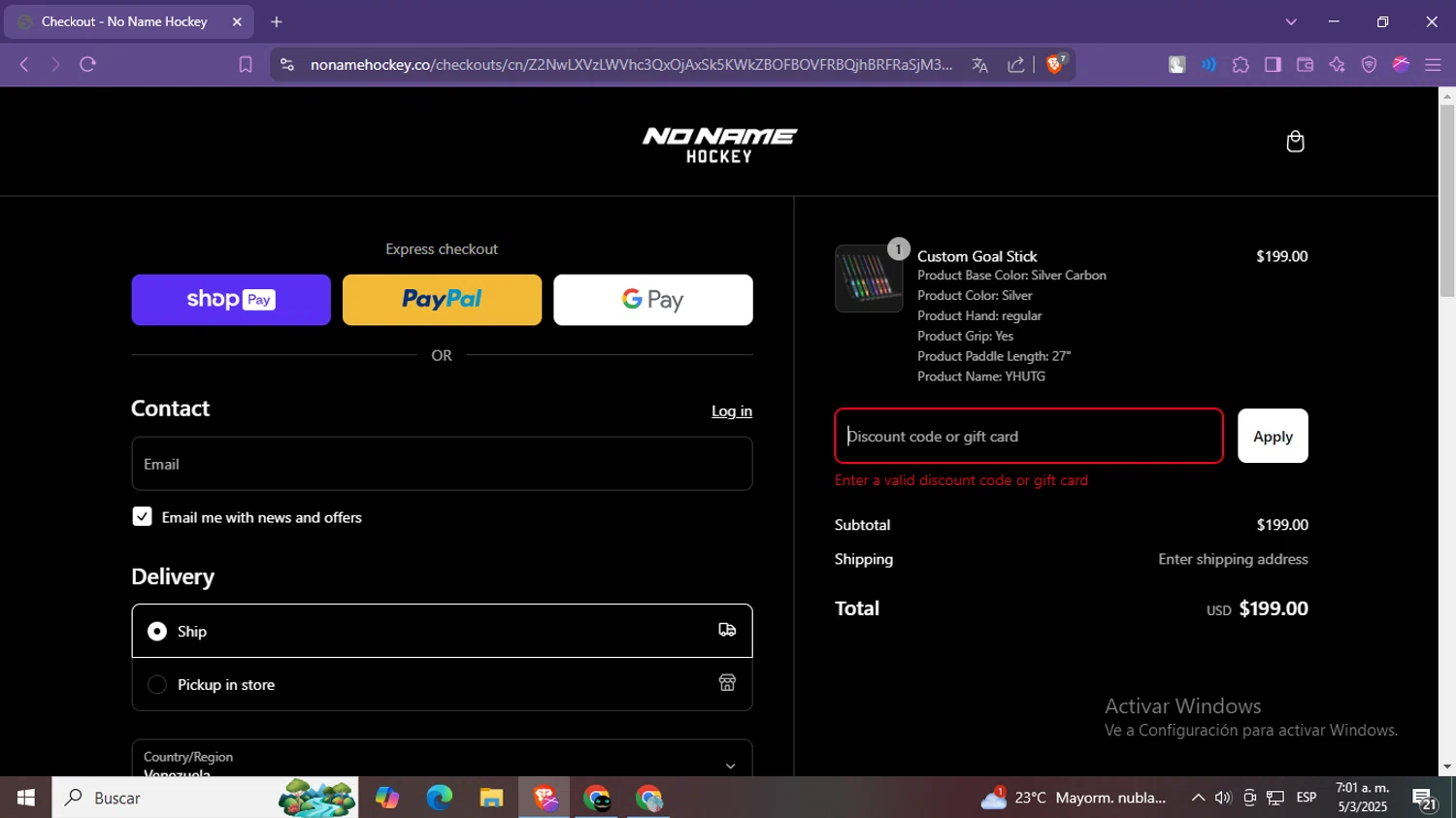Click the No Name Hockey logo
Image resolution: width=1456 pixels, height=818 pixels.
pos(719,145)
